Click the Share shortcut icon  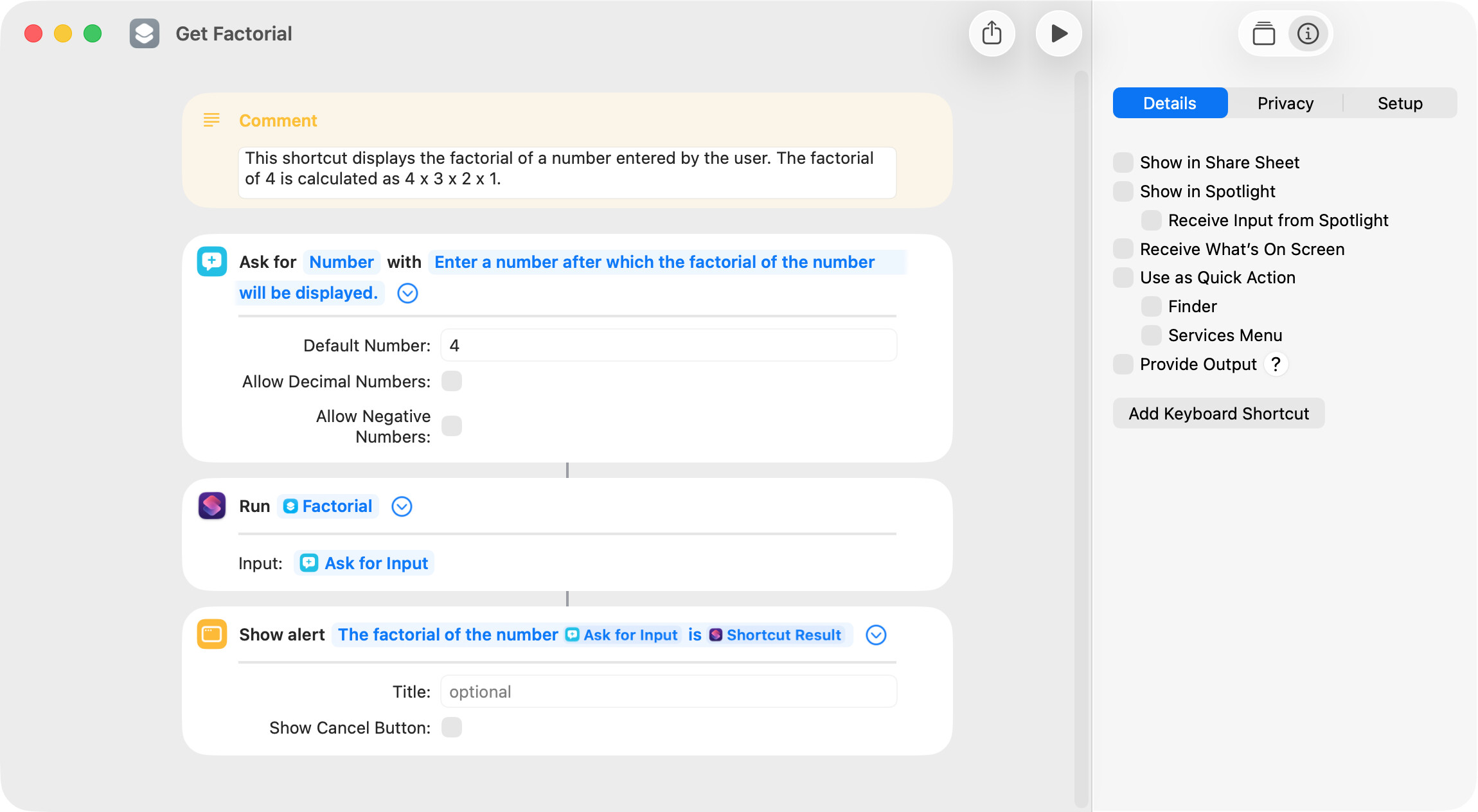tap(992, 33)
